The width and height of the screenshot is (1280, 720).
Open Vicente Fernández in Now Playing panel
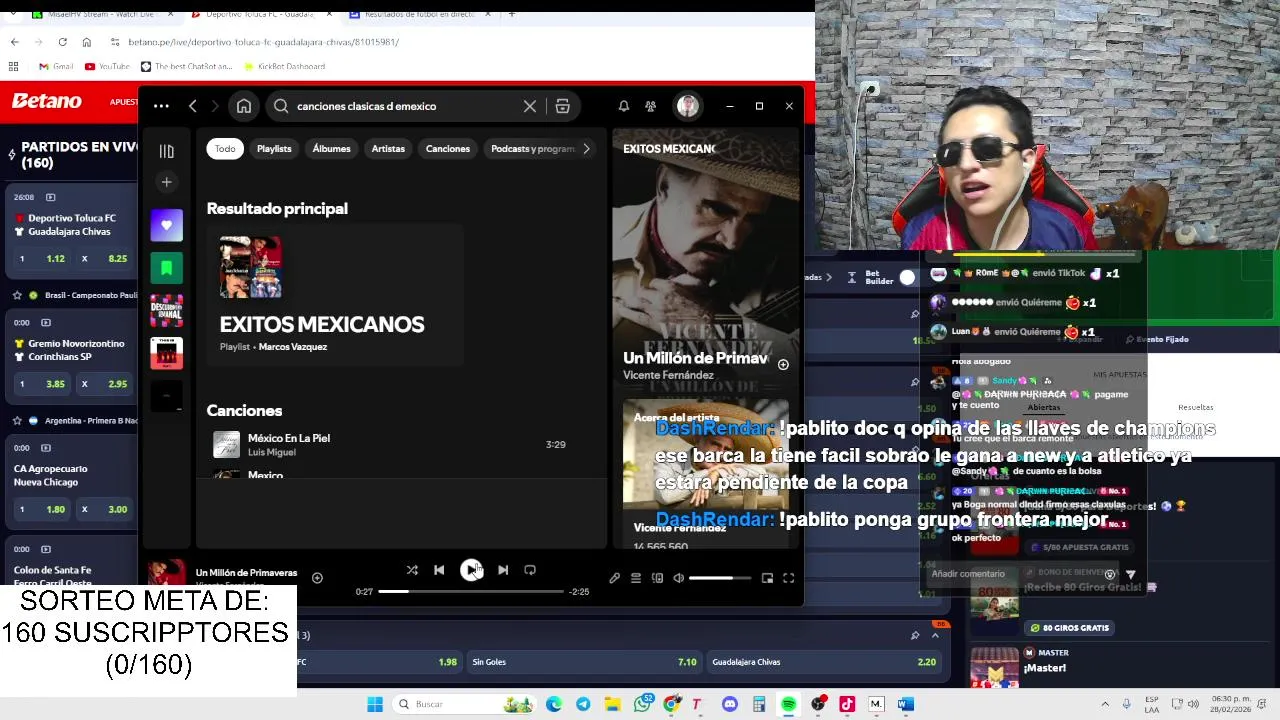[668, 375]
